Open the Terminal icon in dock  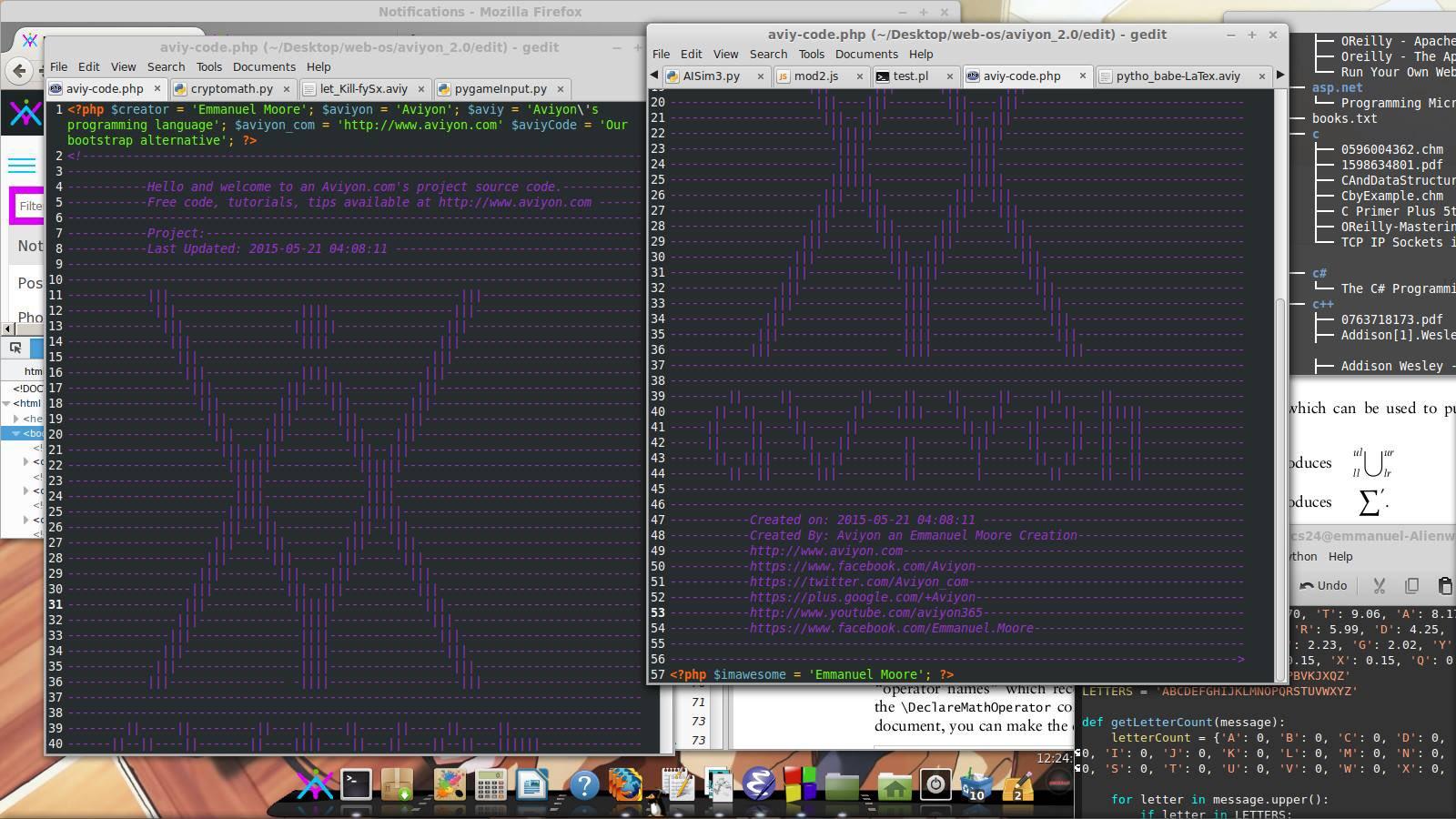[x=355, y=784]
